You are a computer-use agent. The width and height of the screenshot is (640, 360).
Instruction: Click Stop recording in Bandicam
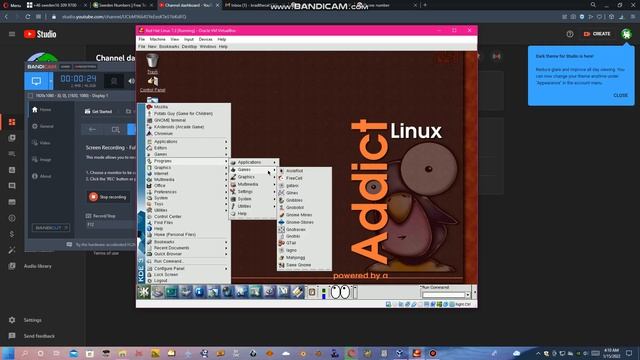[x=108, y=197]
